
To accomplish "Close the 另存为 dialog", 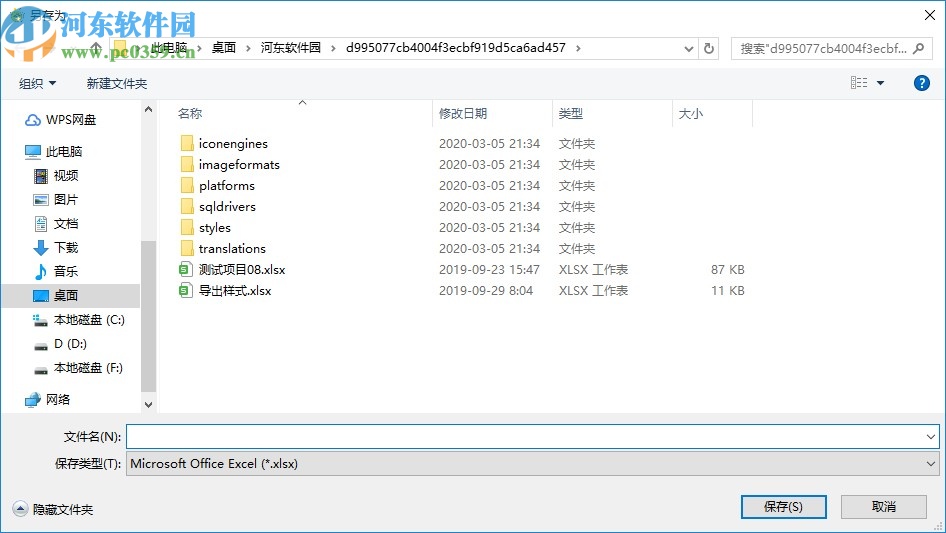I will pos(930,15).
